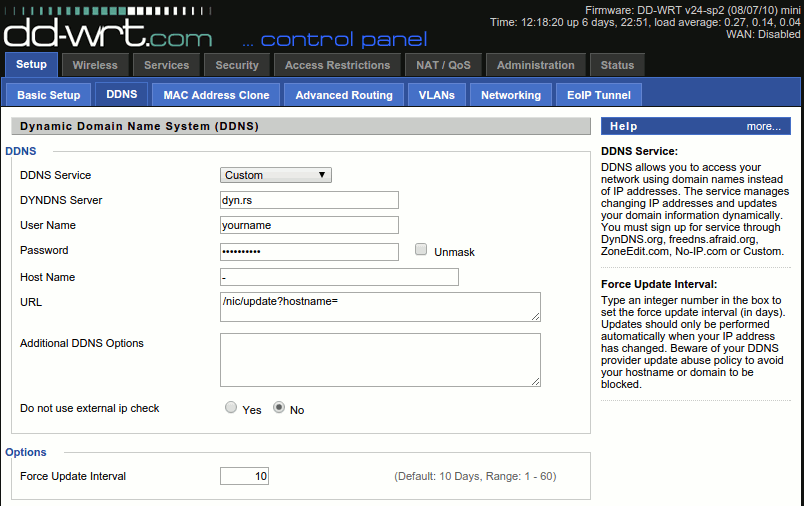Viewport: 804px width, 506px height.
Task: Open the Status tab
Action: (617, 65)
